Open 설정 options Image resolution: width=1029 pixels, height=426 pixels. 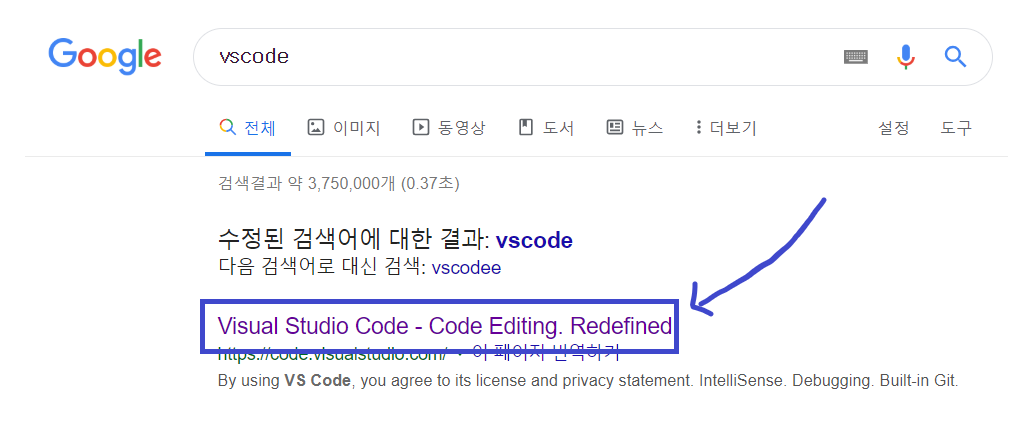tap(893, 127)
